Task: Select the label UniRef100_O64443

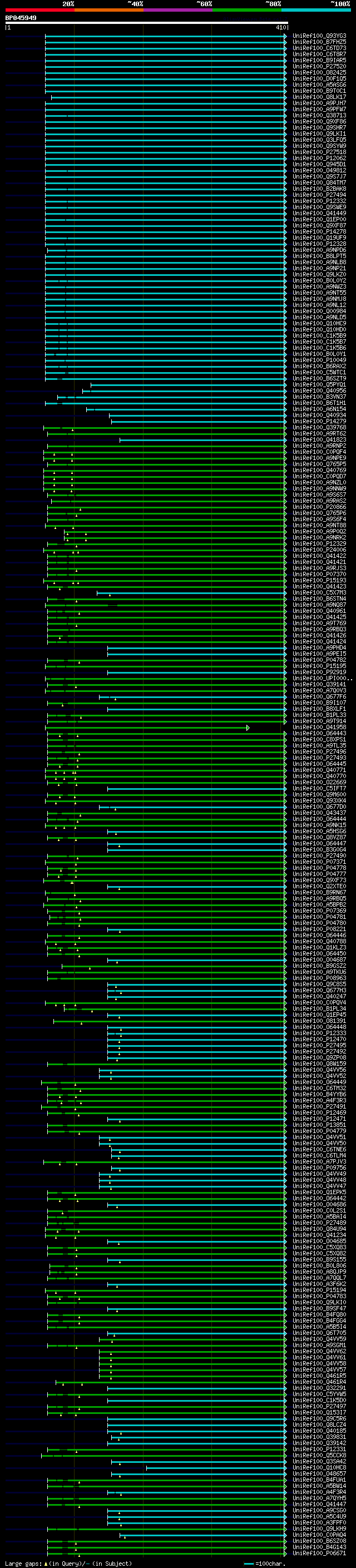Action: tap(319, 734)
